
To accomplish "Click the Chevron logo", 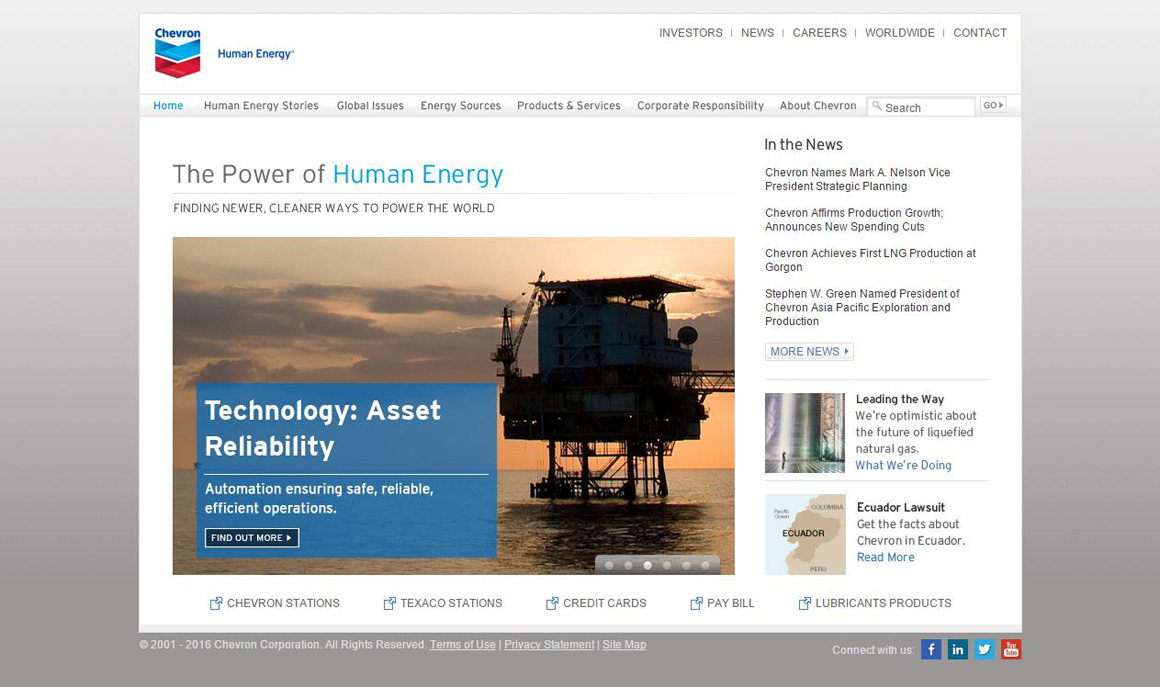I will pyautogui.click(x=178, y=53).
